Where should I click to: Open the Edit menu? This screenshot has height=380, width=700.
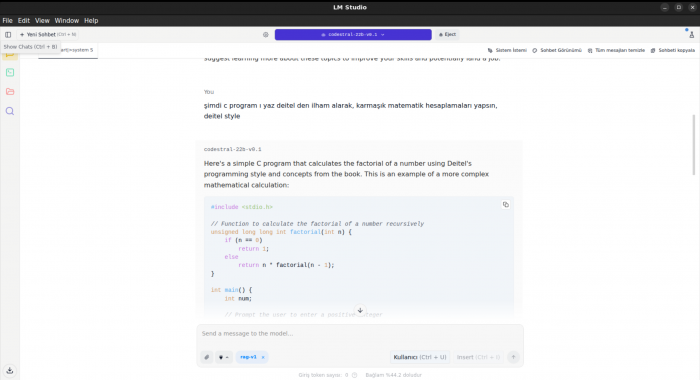click(x=24, y=21)
